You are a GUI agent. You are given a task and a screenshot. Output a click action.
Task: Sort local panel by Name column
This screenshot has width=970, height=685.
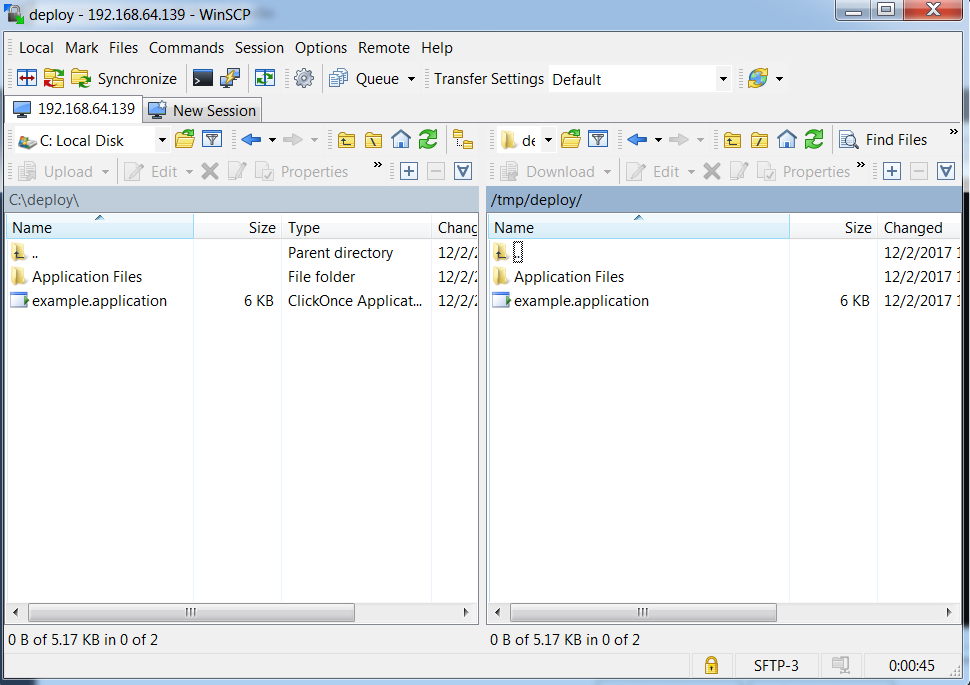point(100,227)
